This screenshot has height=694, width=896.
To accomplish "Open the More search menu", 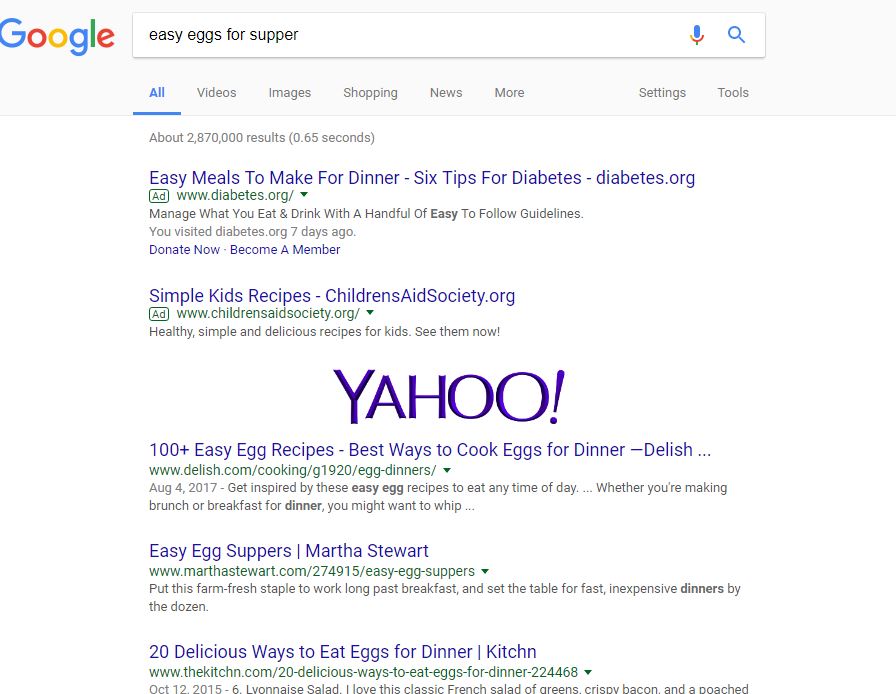I will click(x=509, y=93).
